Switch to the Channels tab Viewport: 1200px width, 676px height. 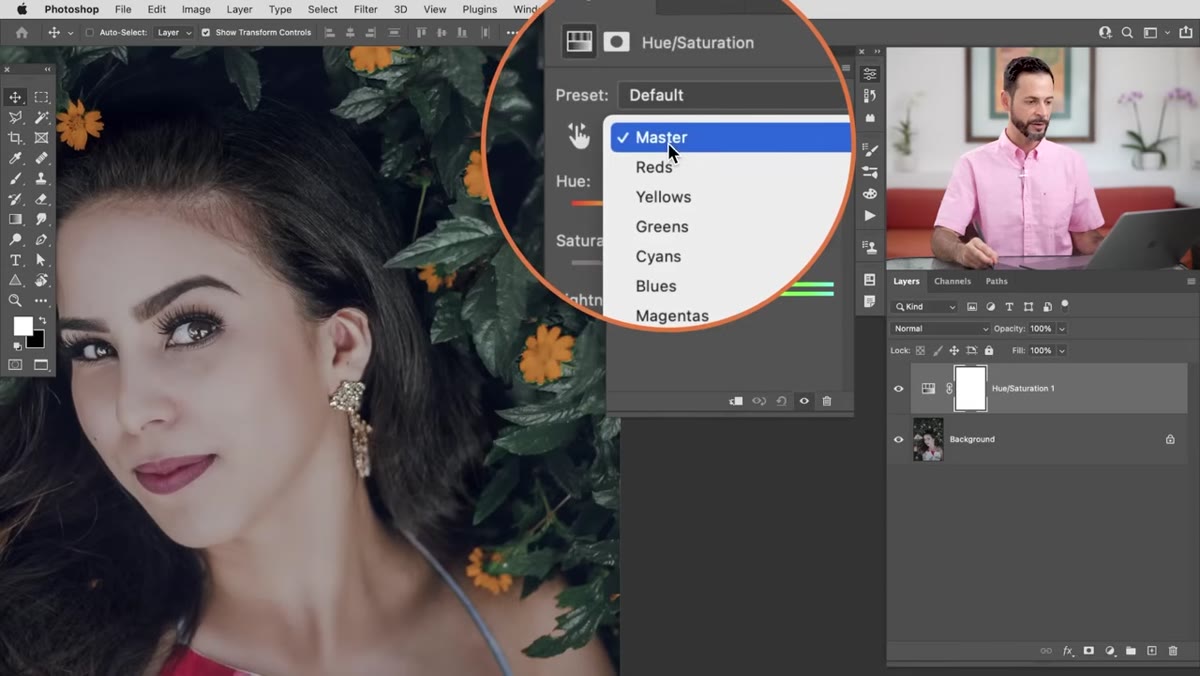pyautogui.click(x=952, y=281)
